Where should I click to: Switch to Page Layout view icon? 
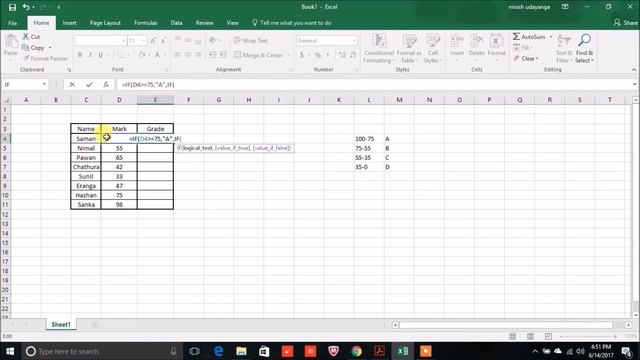pyautogui.click(x=531, y=336)
